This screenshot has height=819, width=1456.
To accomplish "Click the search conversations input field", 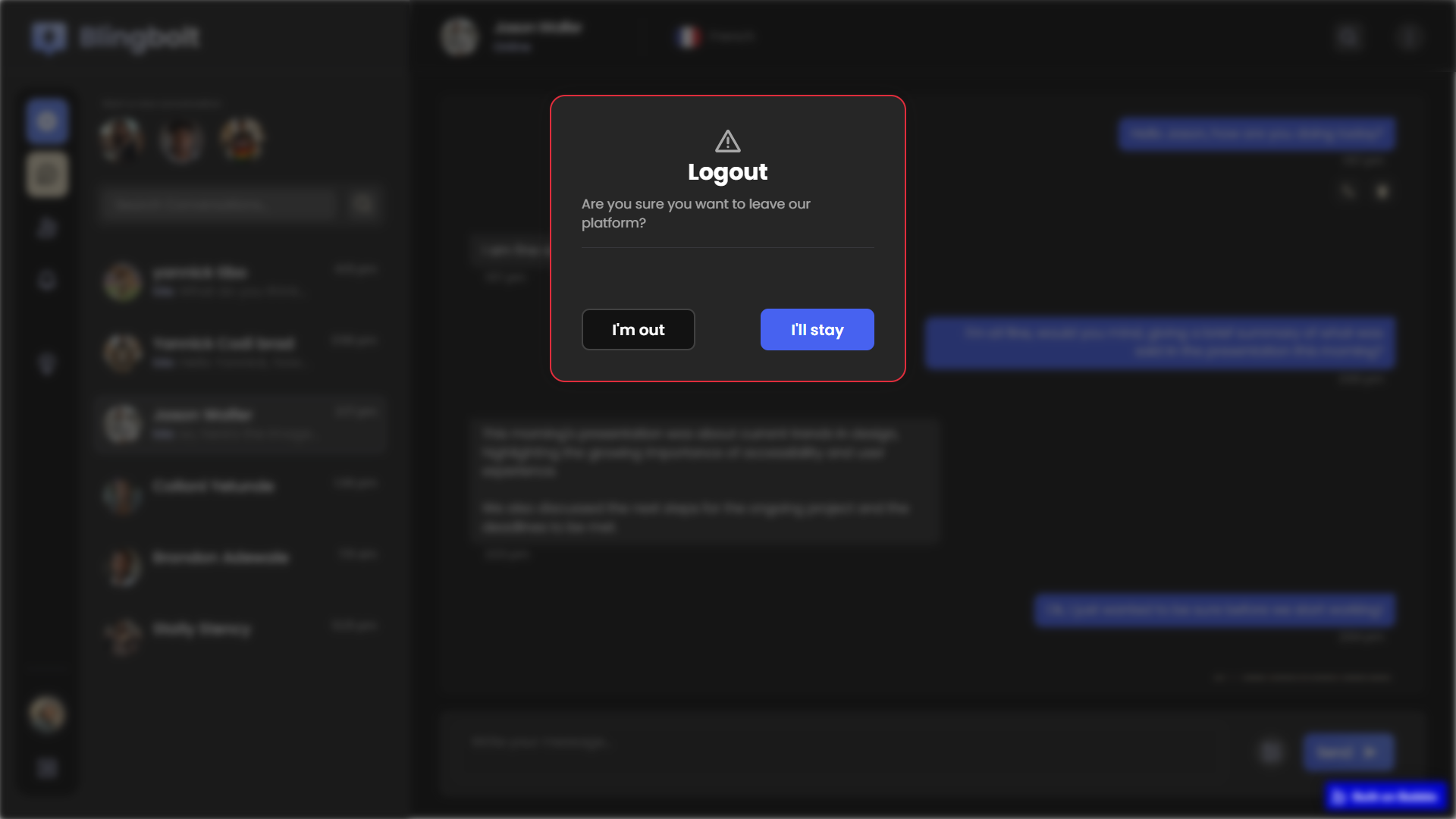I will (218, 204).
